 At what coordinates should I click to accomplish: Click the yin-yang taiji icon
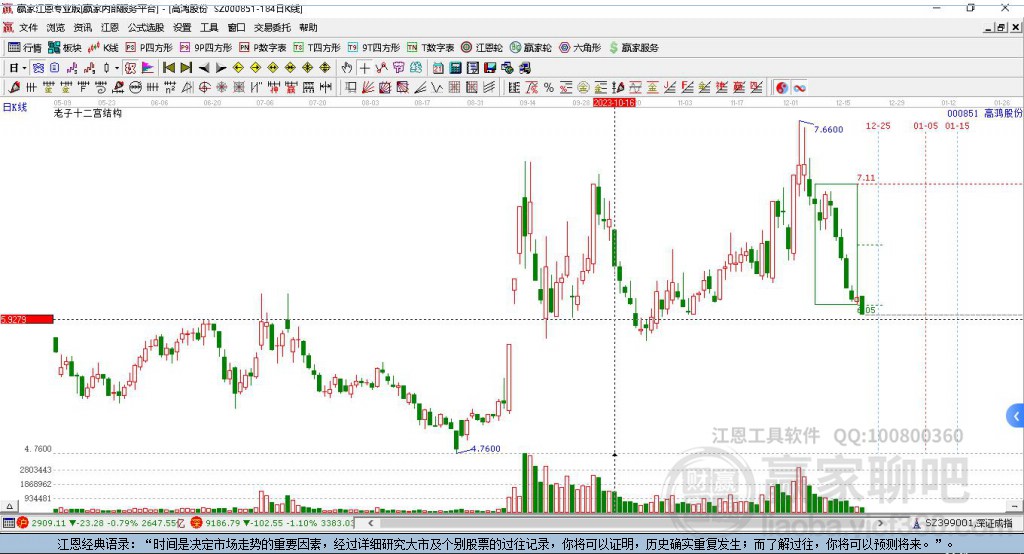coord(782,88)
